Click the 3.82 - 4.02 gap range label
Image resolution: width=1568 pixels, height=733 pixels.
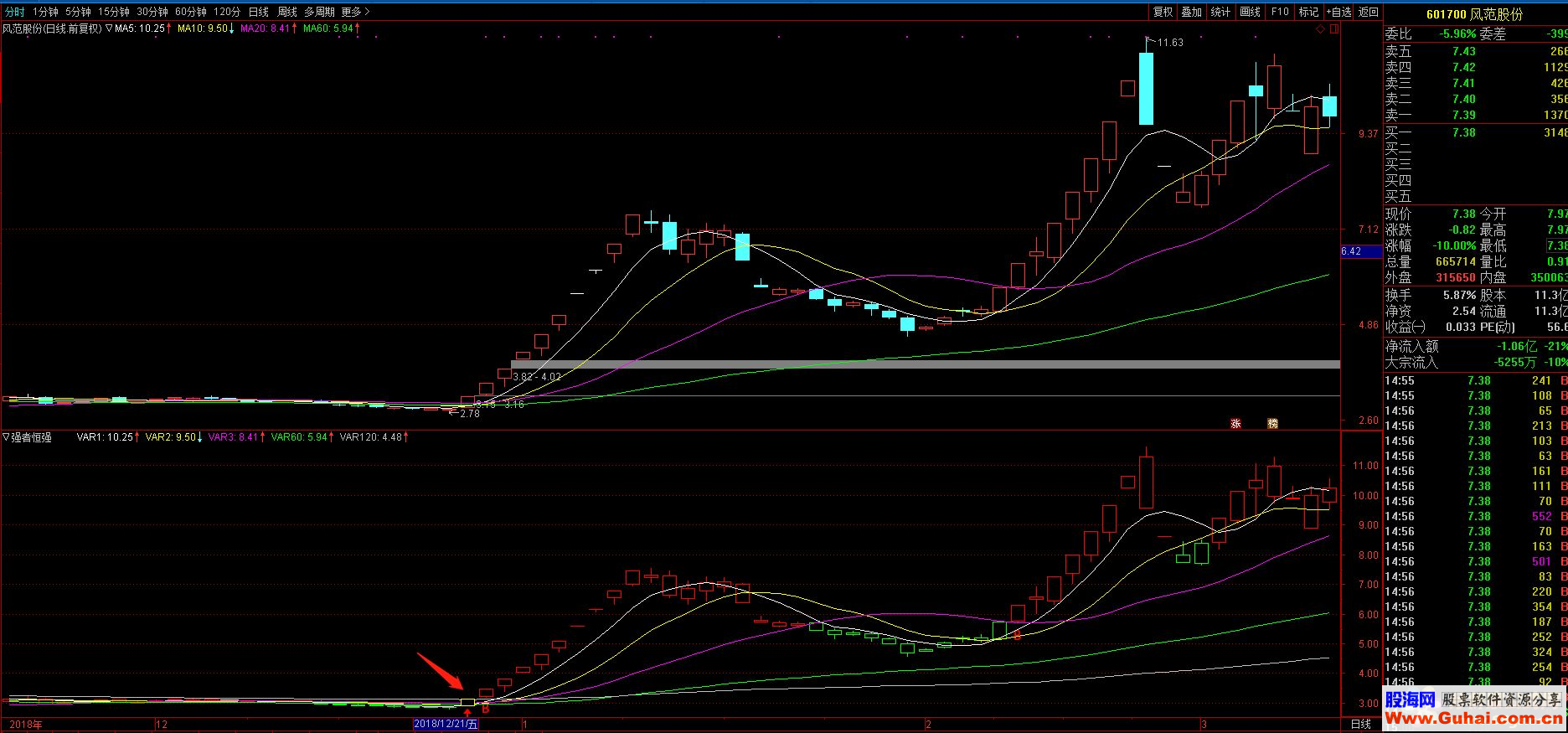[537, 378]
